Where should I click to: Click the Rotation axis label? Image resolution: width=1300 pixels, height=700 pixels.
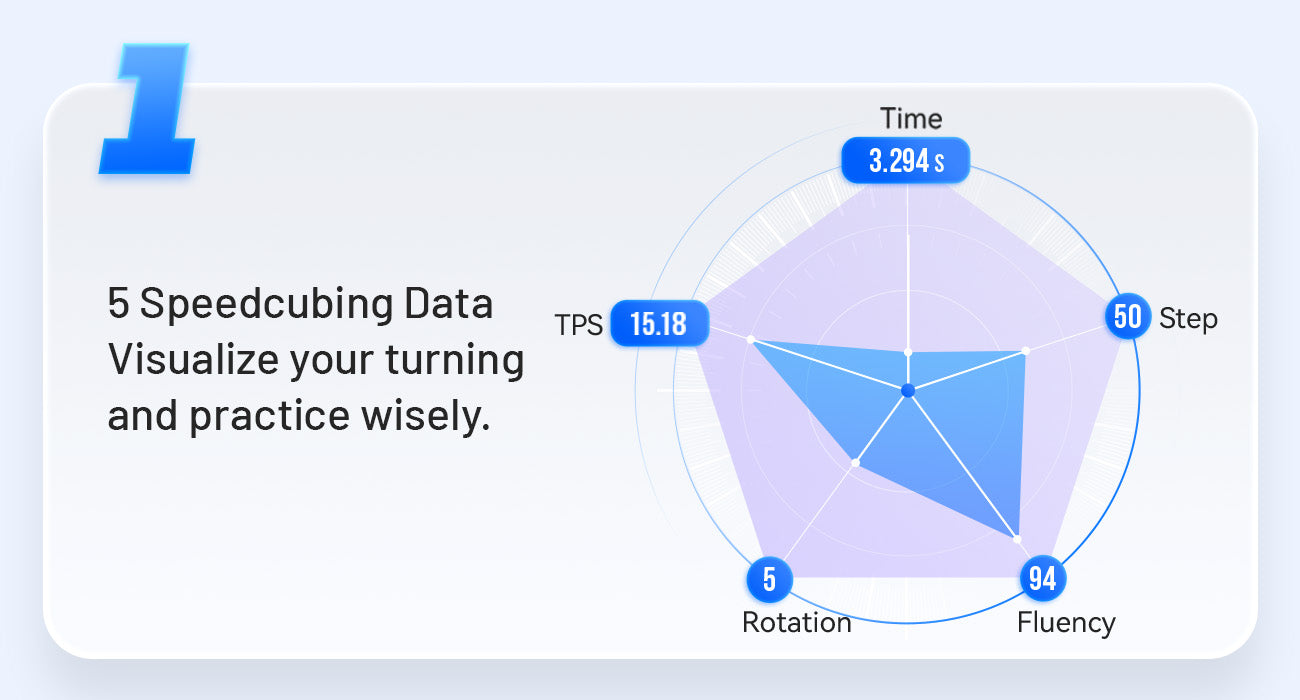click(796, 623)
